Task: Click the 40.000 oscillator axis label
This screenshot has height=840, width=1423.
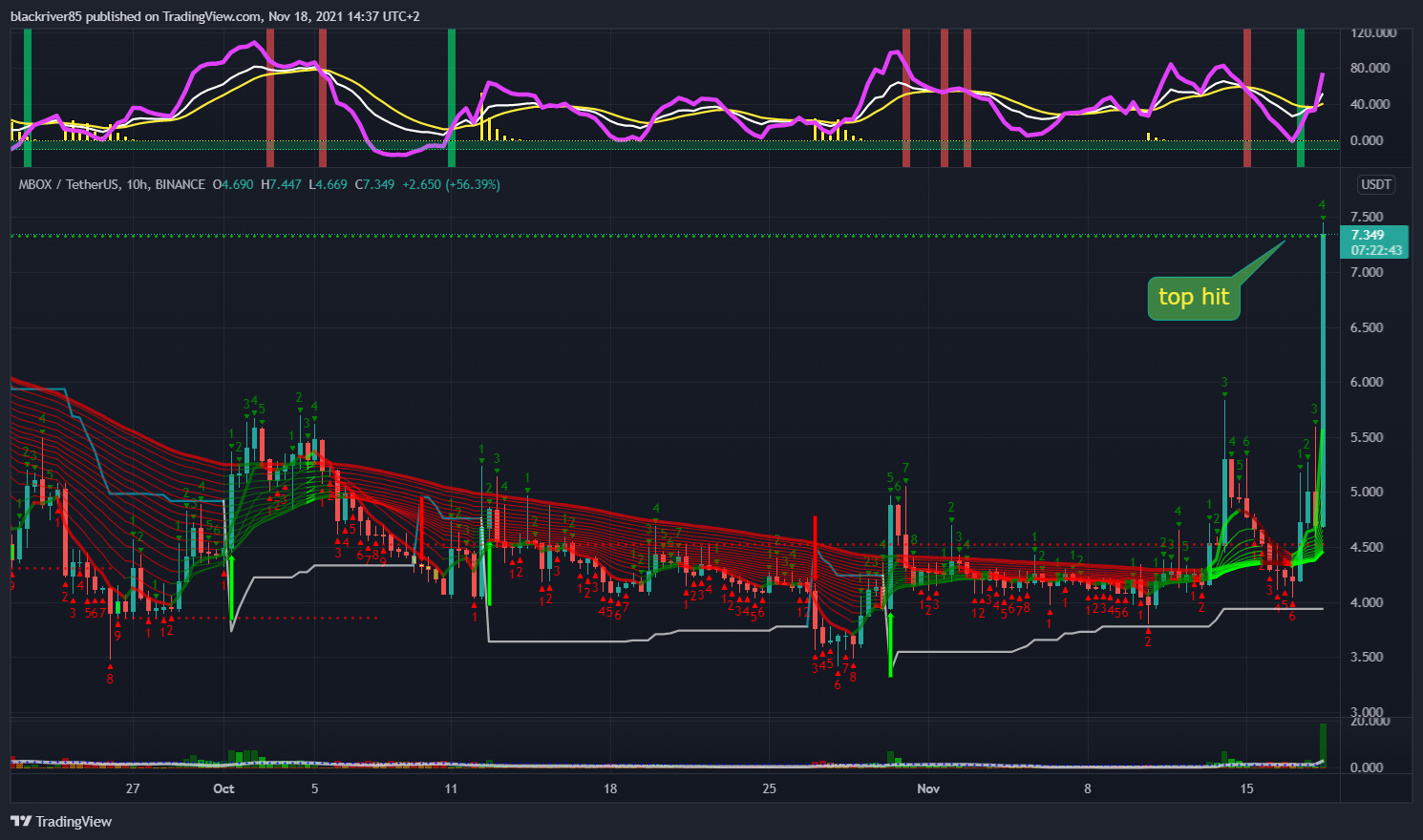Action: pos(1370,104)
